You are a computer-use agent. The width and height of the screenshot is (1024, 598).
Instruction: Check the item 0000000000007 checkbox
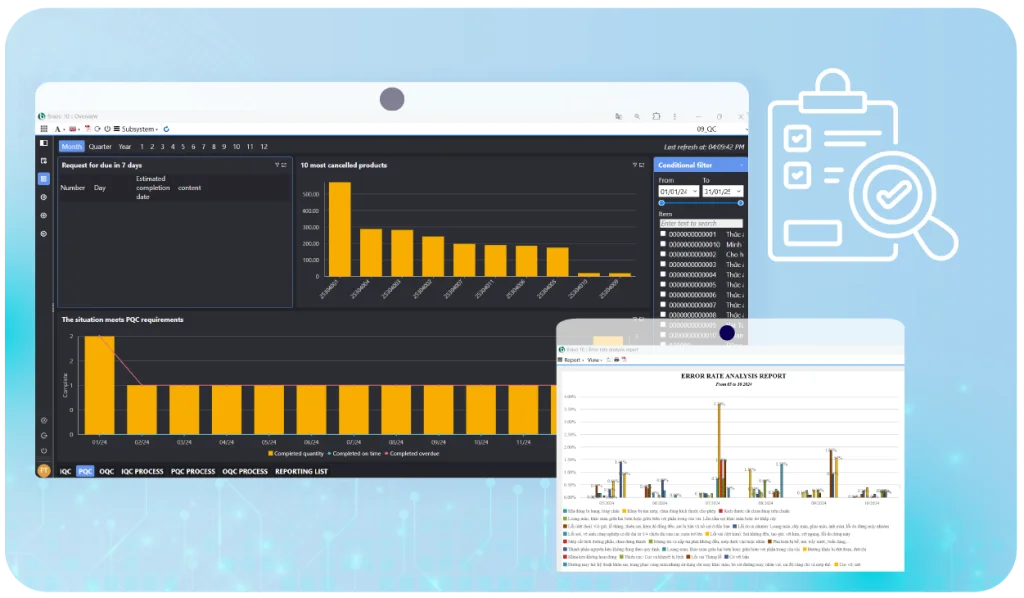(663, 305)
